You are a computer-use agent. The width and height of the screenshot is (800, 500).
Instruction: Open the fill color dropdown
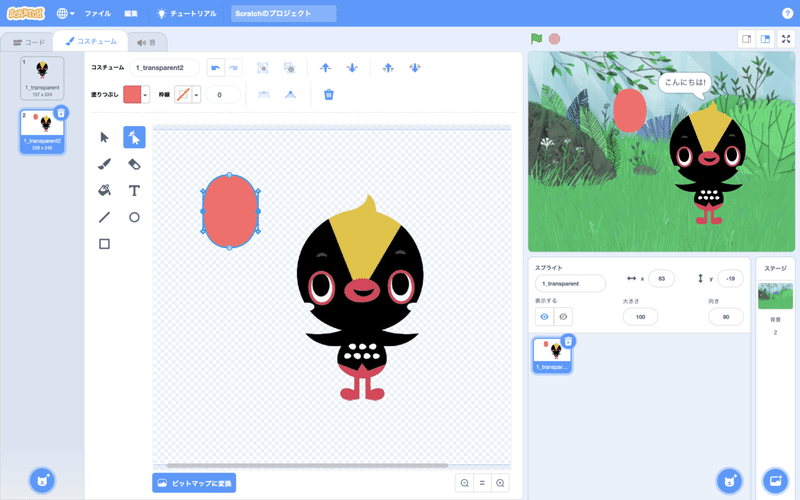(x=145, y=94)
